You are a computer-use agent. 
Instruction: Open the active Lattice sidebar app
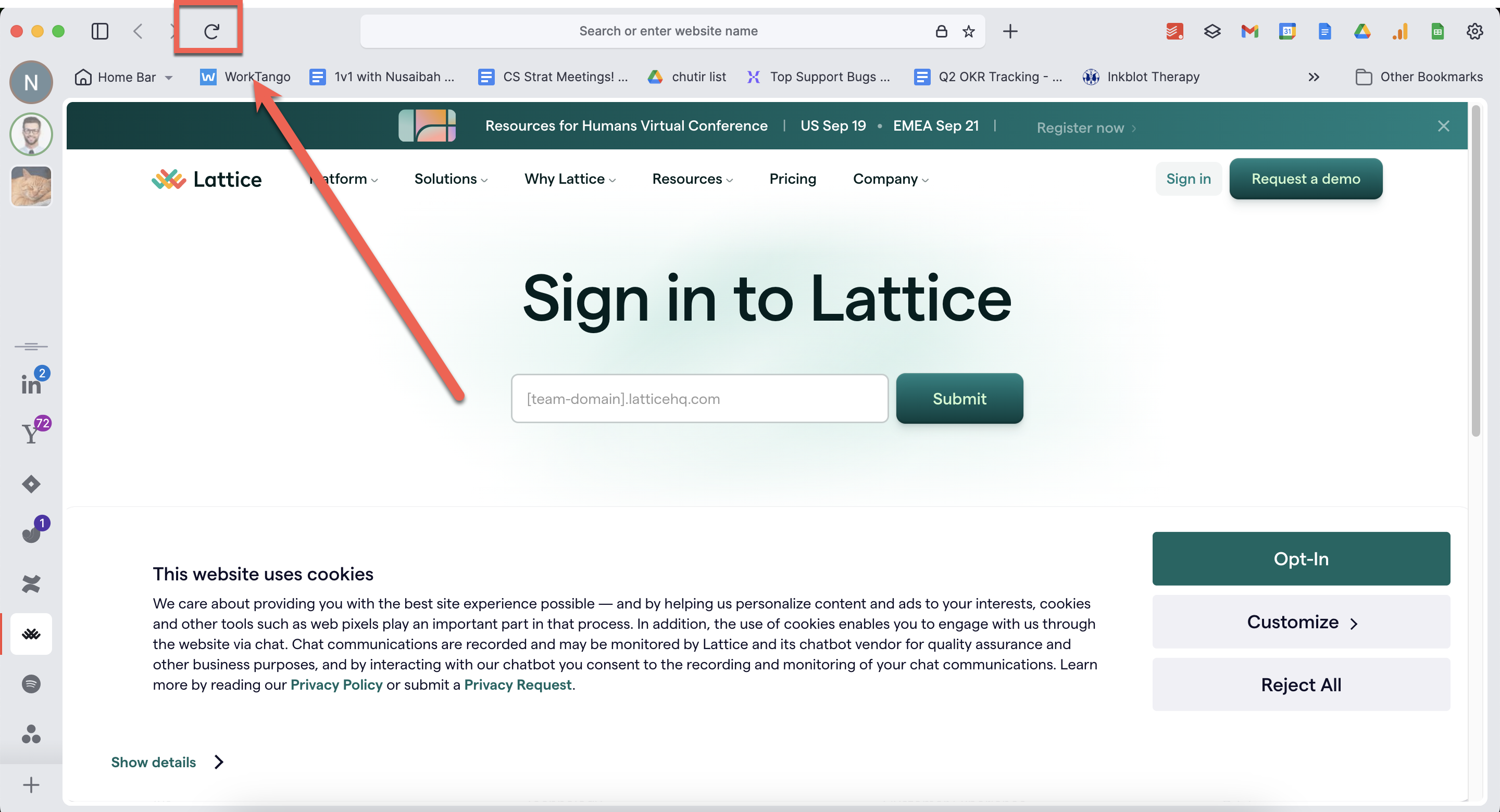[x=31, y=634]
